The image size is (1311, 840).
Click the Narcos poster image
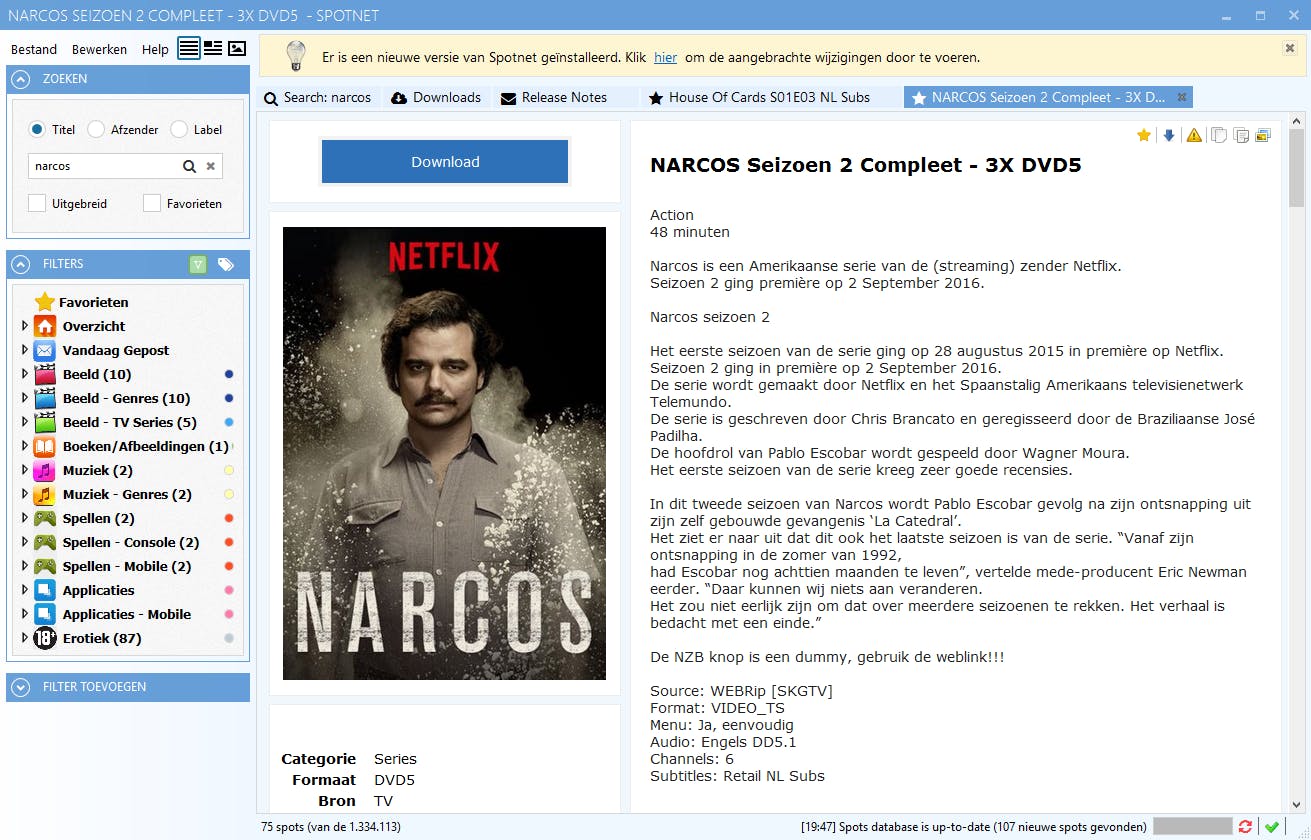(444, 453)
